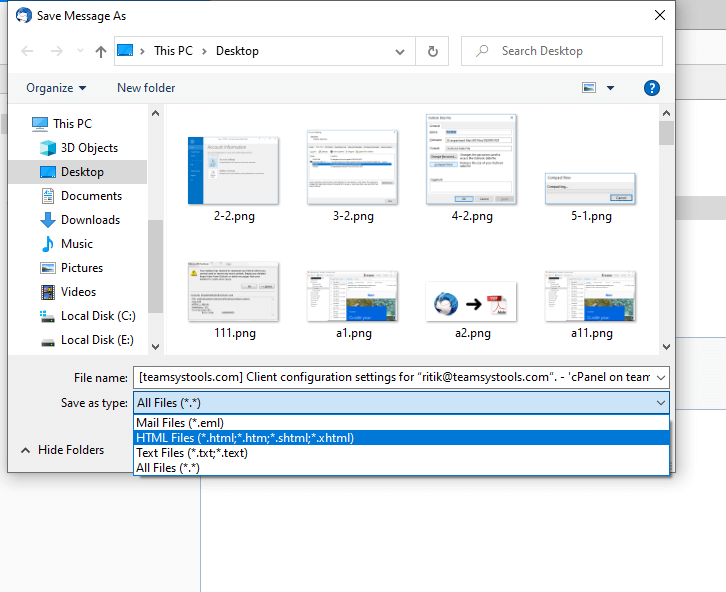Change view using the view icon
The image size is (726, 592).
click(x=588, y=87)
